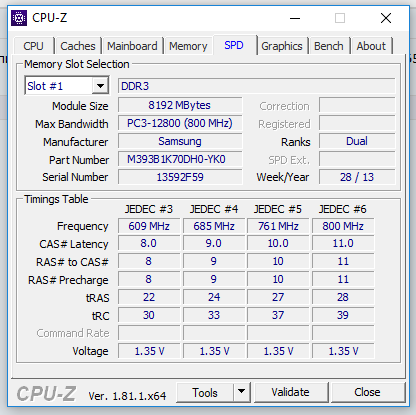Click tRAS value 22
This screenshot has height=415, width=416.
click(149, 297)
